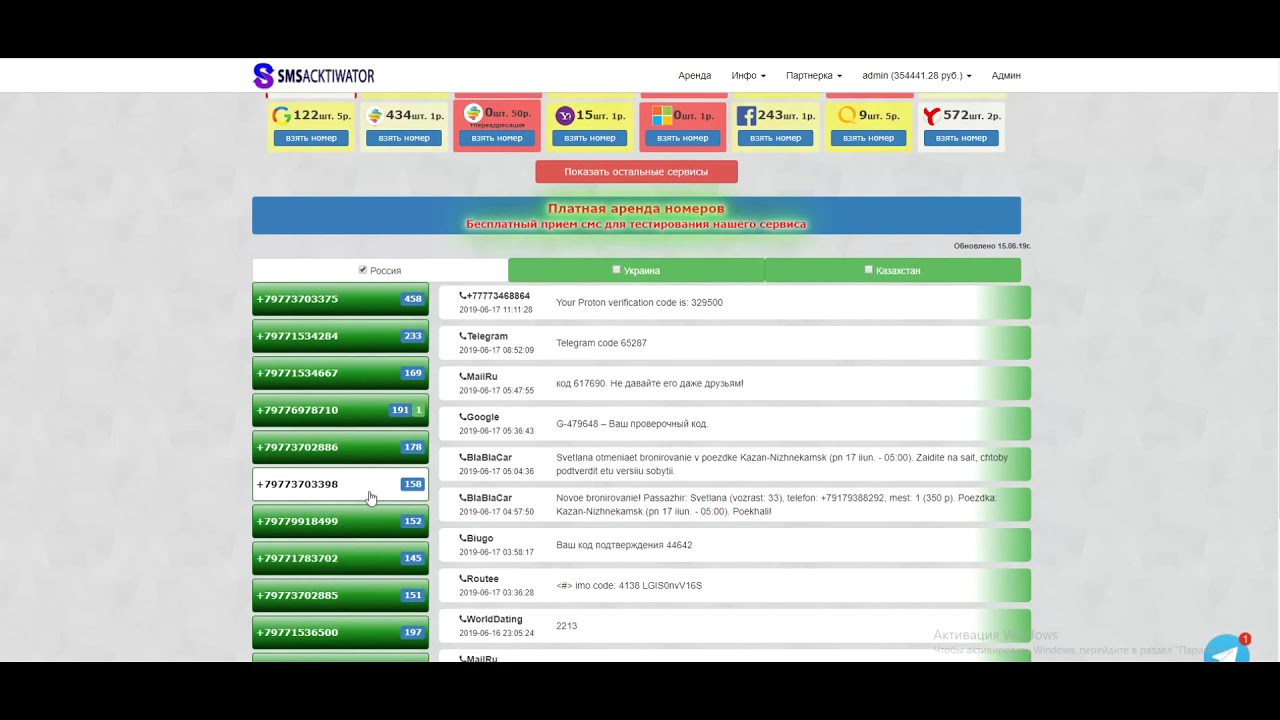Screen dimensions: 1280x720
Task: Select number +79776978710
Action: pyautogui.click(x=340, y=410)
